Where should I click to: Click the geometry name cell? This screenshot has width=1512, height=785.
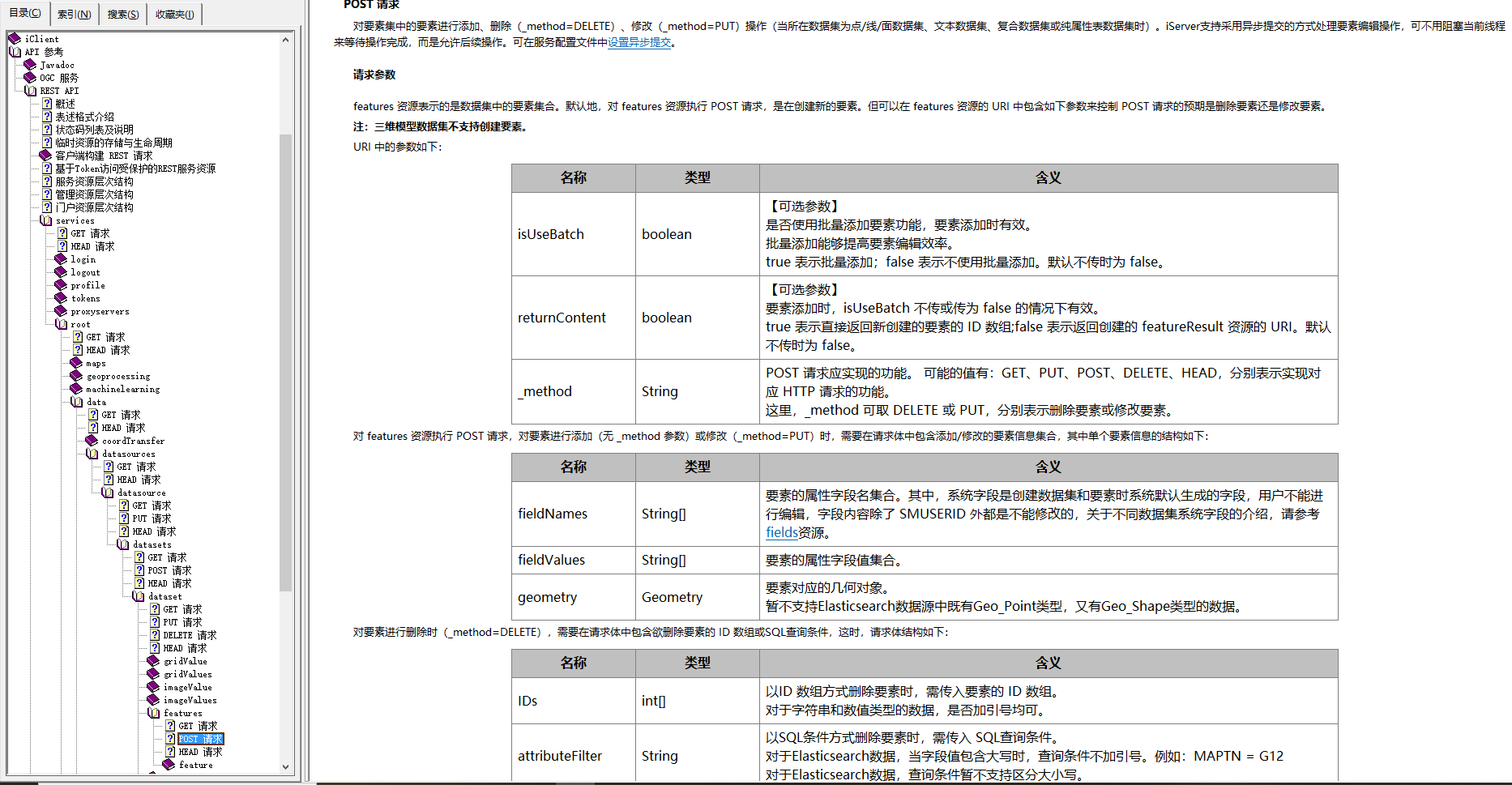click(574, 597)
